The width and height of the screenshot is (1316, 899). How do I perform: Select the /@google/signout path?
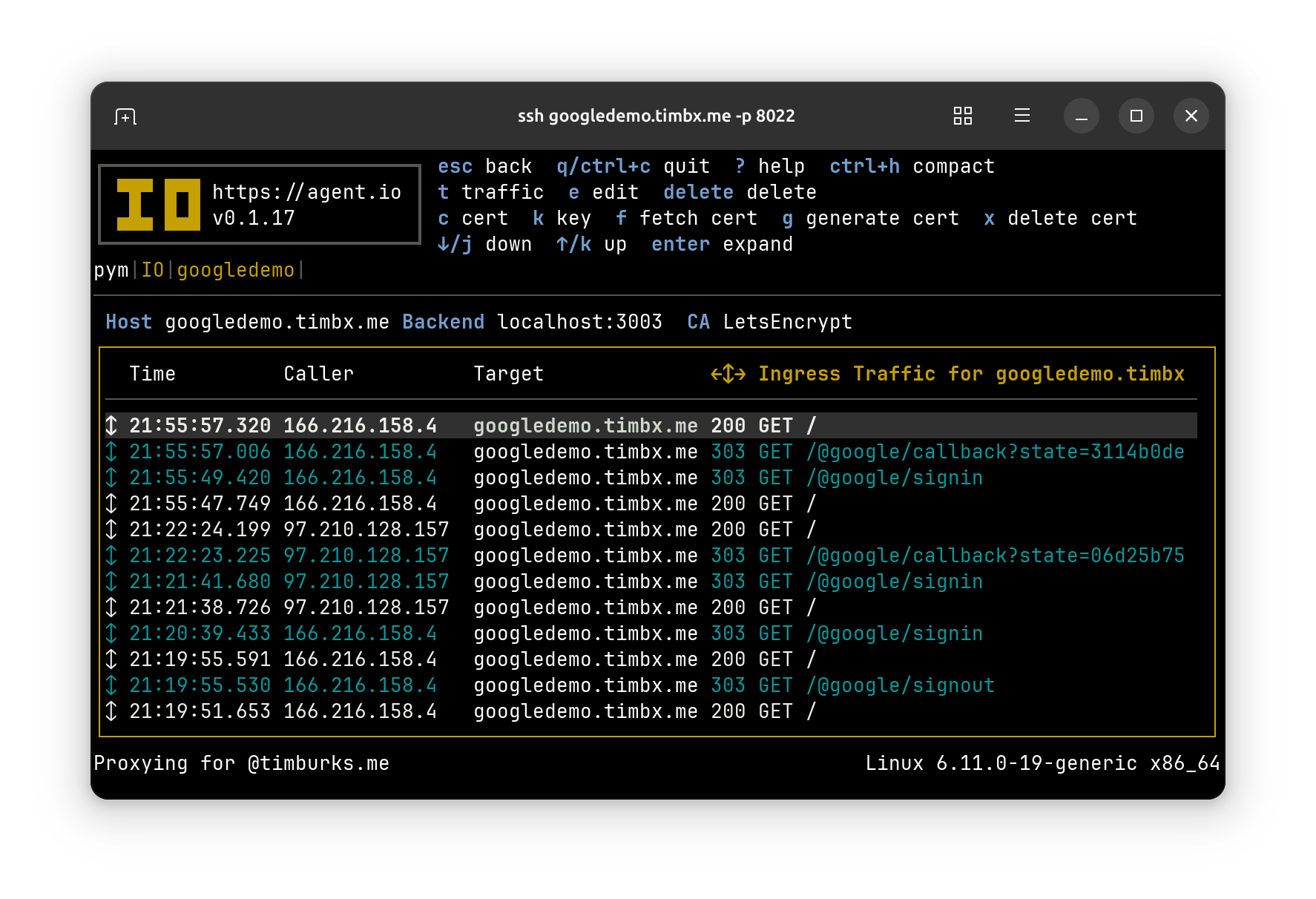click(900, 685)
